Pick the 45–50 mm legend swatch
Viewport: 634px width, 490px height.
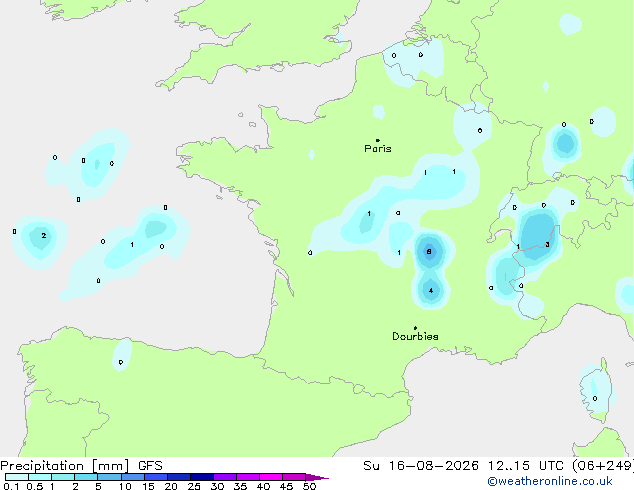tap(294, 477)
